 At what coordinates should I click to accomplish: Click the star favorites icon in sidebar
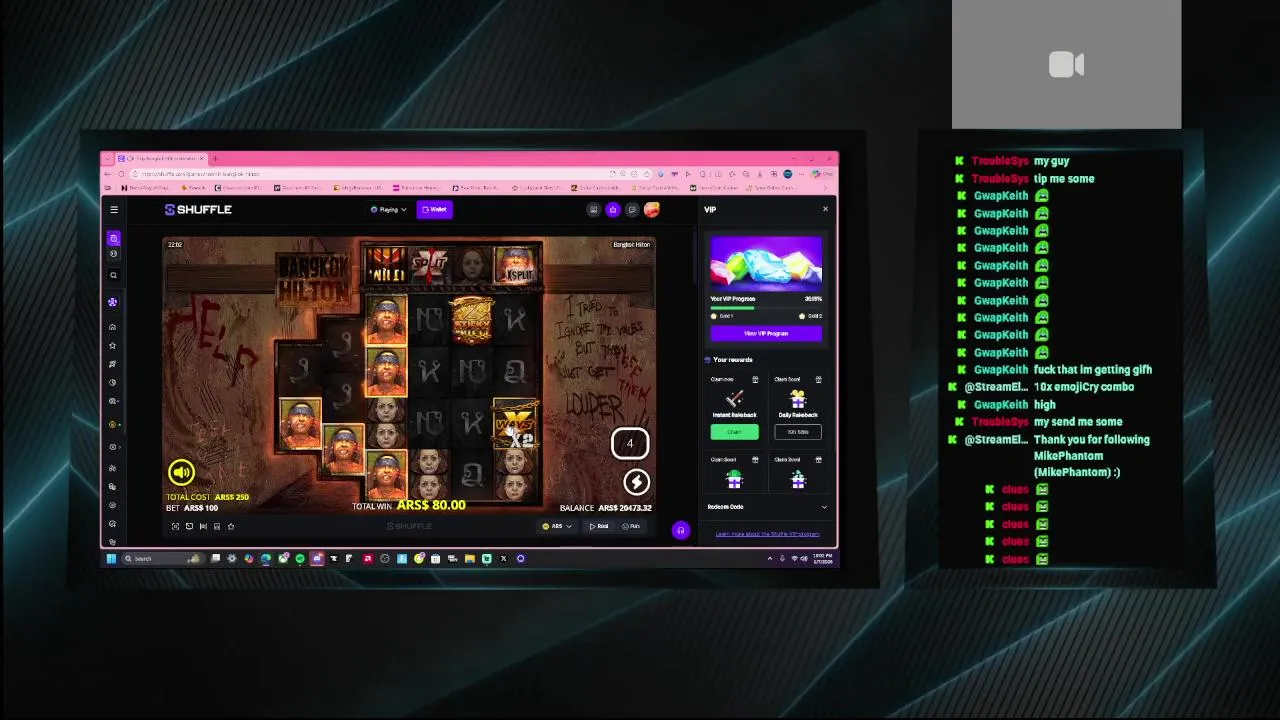[x=113, y=345]
